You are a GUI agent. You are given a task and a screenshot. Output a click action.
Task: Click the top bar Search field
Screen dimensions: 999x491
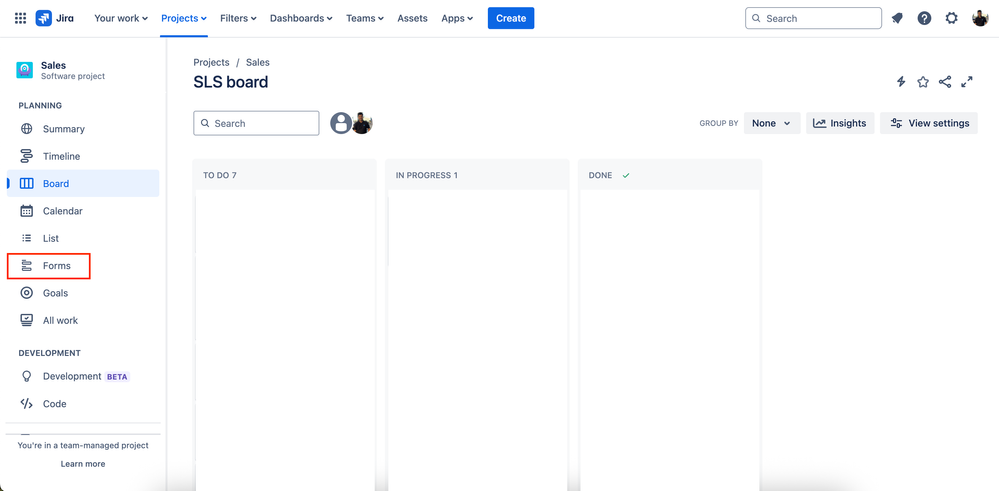click(814, 18)
